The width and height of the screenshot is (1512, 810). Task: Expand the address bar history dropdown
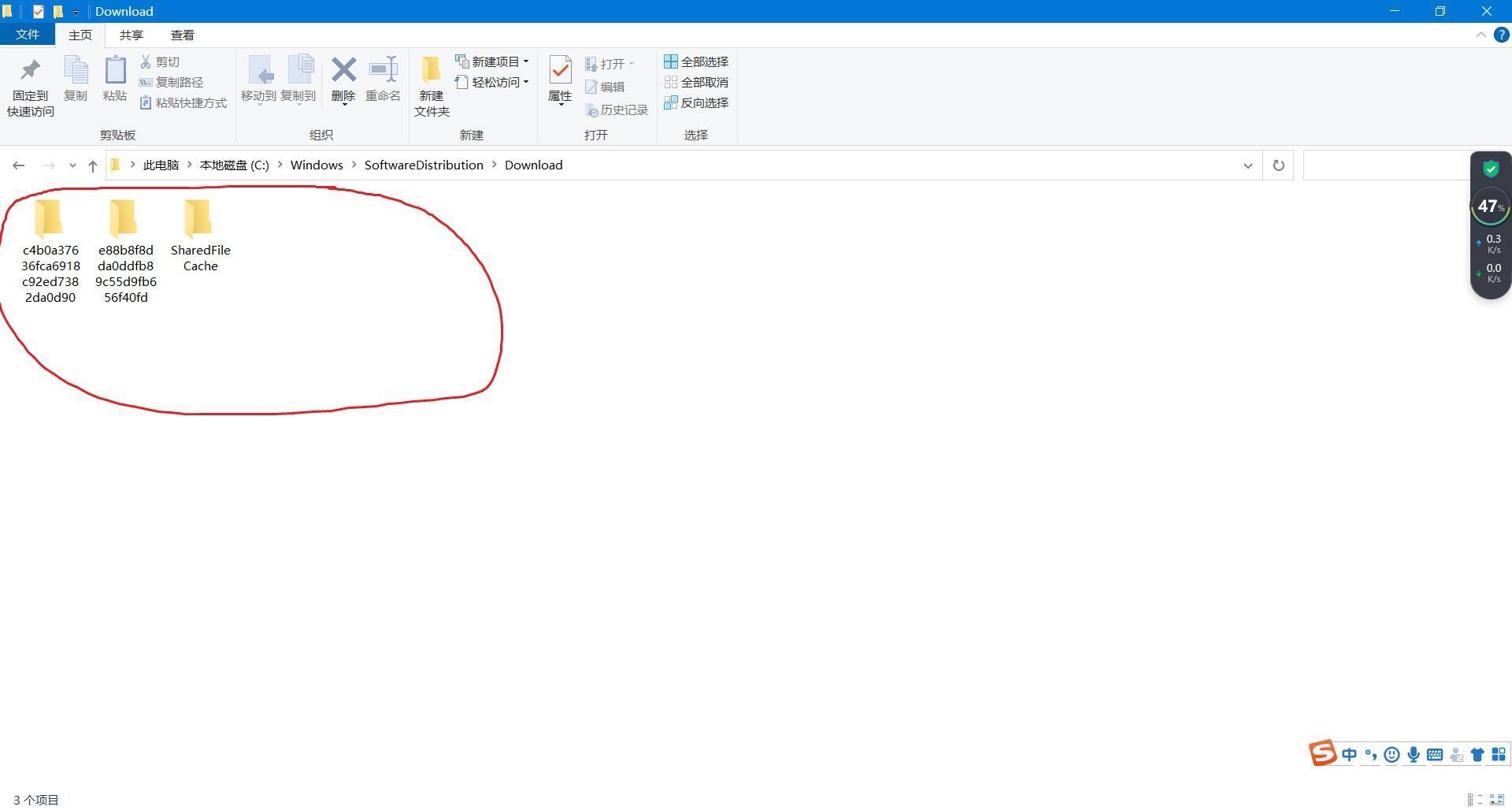point(1247,165)
